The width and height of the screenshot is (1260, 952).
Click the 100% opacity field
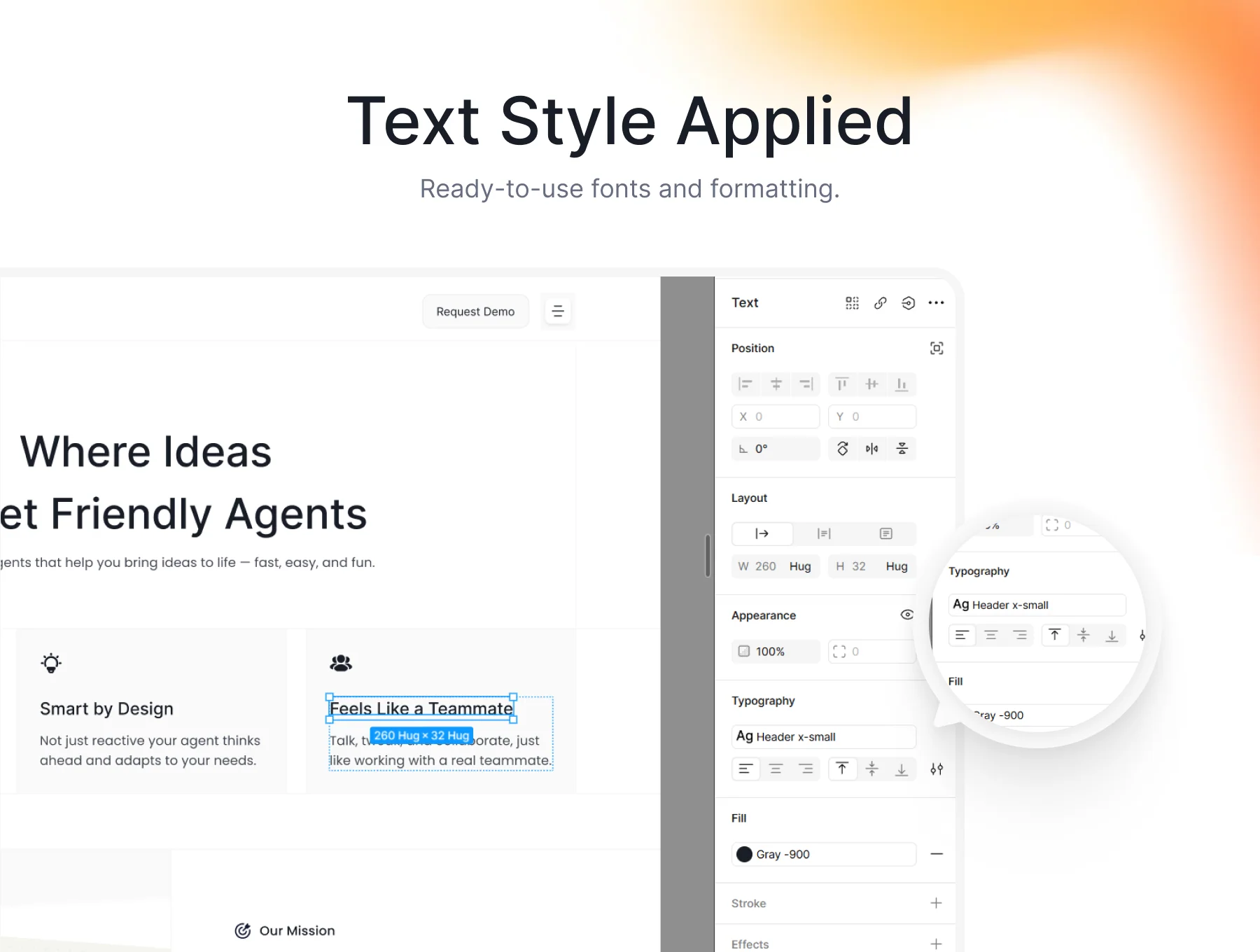pos(776,651)
